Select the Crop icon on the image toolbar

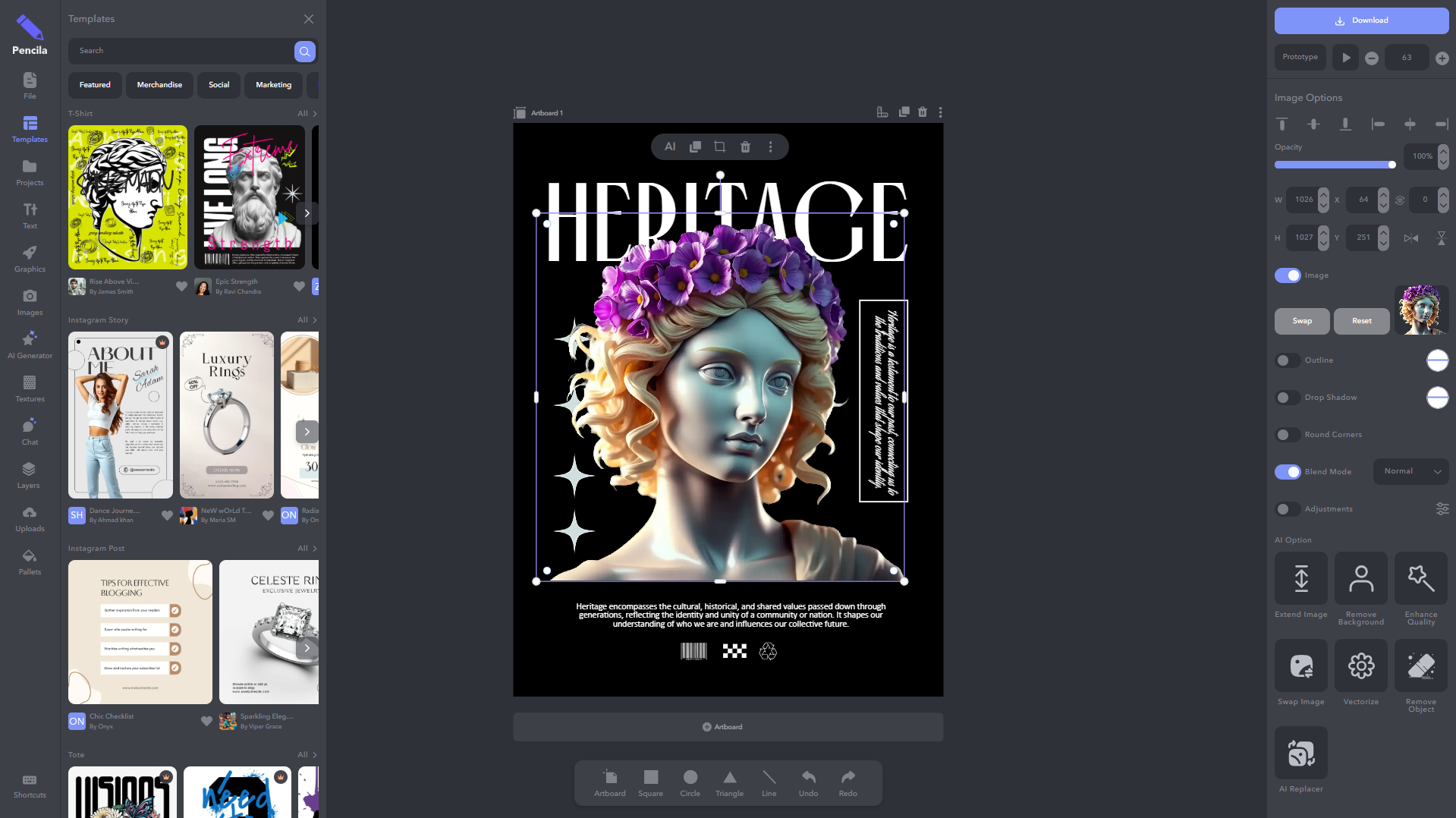click(719, 146)
